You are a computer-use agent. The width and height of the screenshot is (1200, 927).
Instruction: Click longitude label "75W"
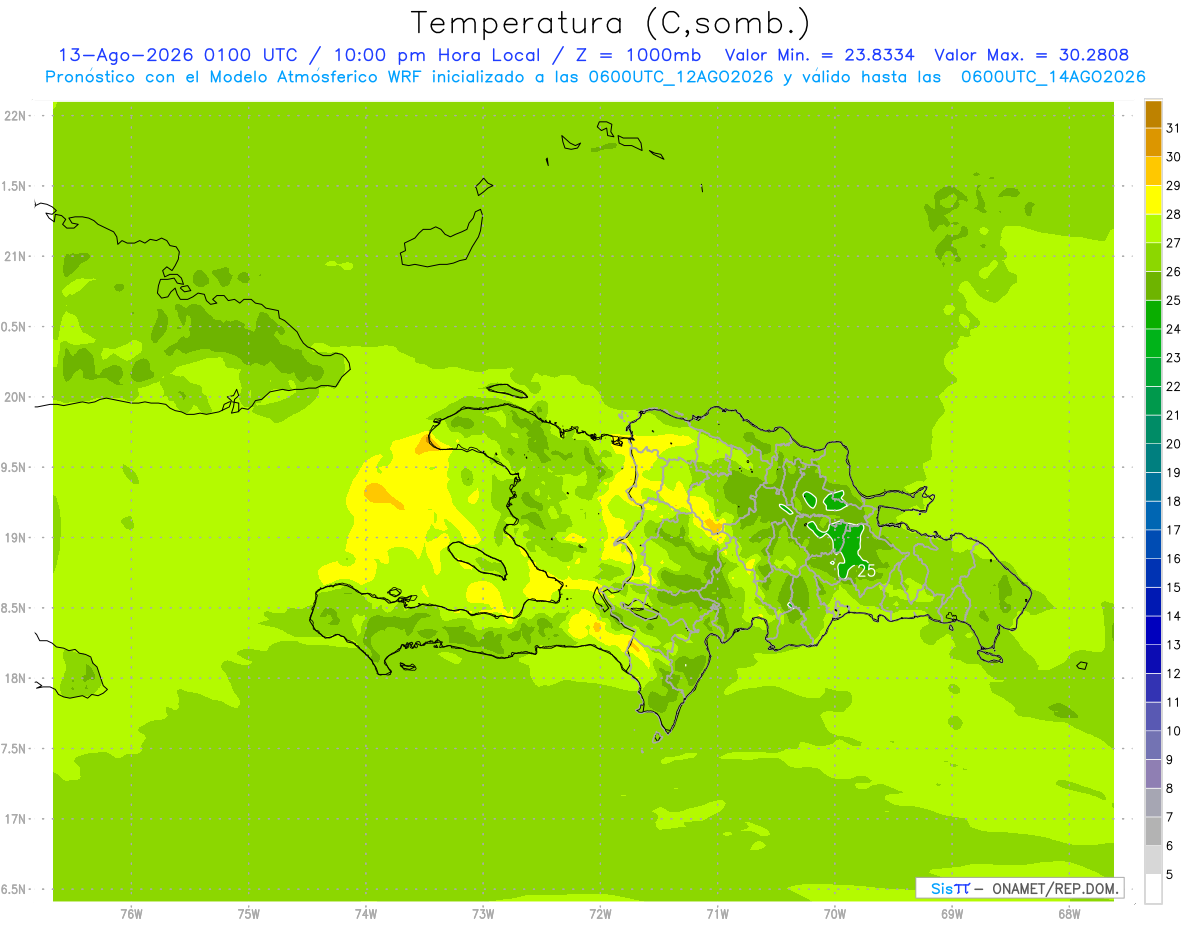pos(249,913)
